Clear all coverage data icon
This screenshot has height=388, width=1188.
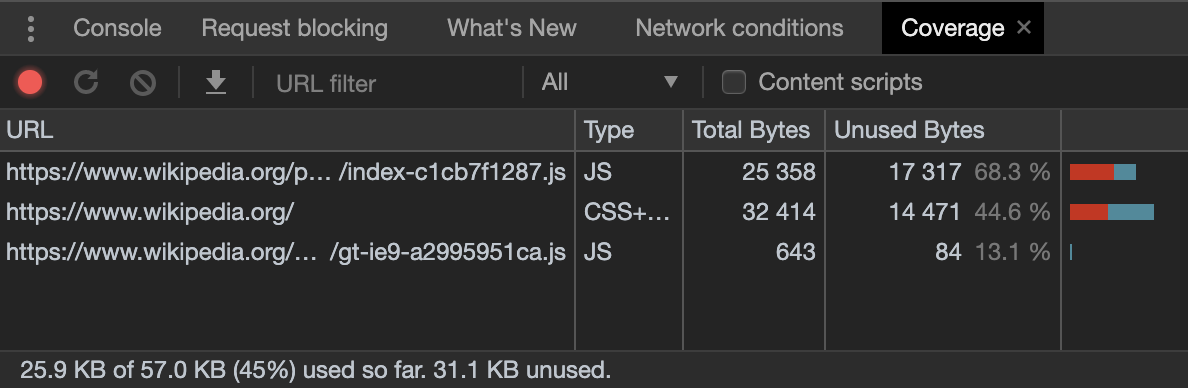[x=142, y=82]
